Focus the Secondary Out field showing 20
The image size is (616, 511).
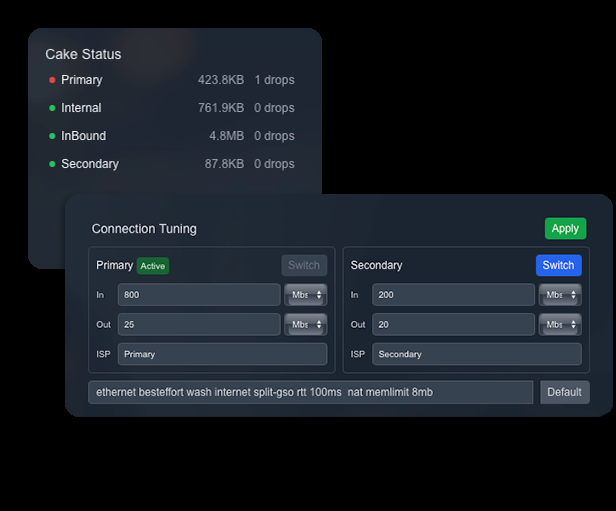point(453,324)
